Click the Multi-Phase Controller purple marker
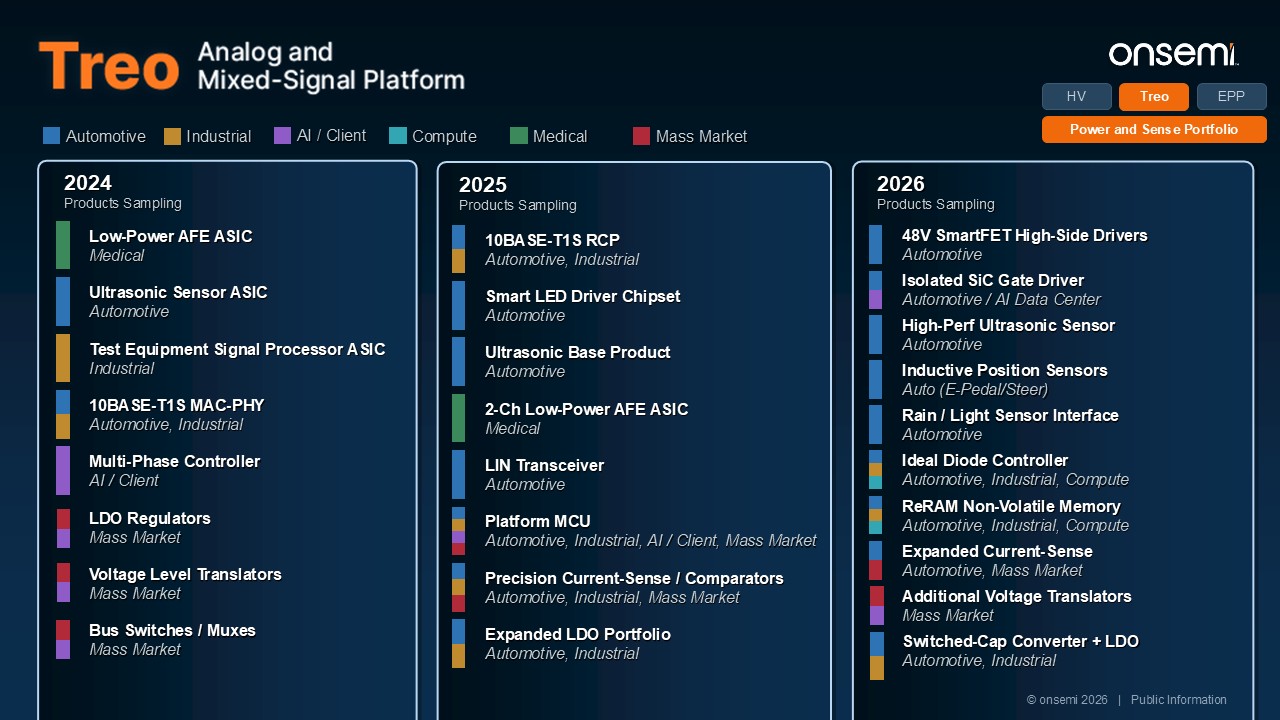This screenshot has height=720, width=1280. (63, 470)
